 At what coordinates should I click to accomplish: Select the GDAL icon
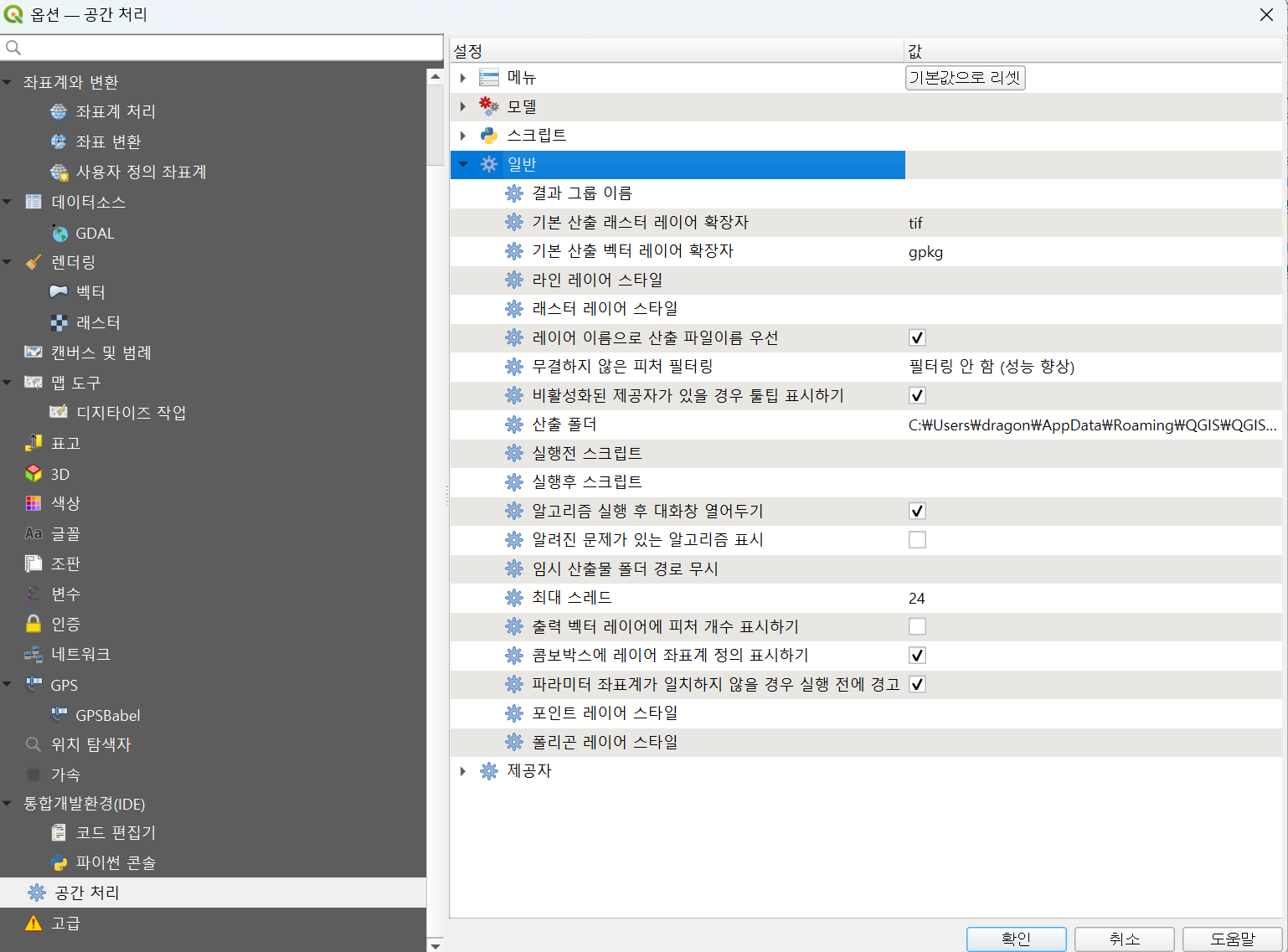59,233
